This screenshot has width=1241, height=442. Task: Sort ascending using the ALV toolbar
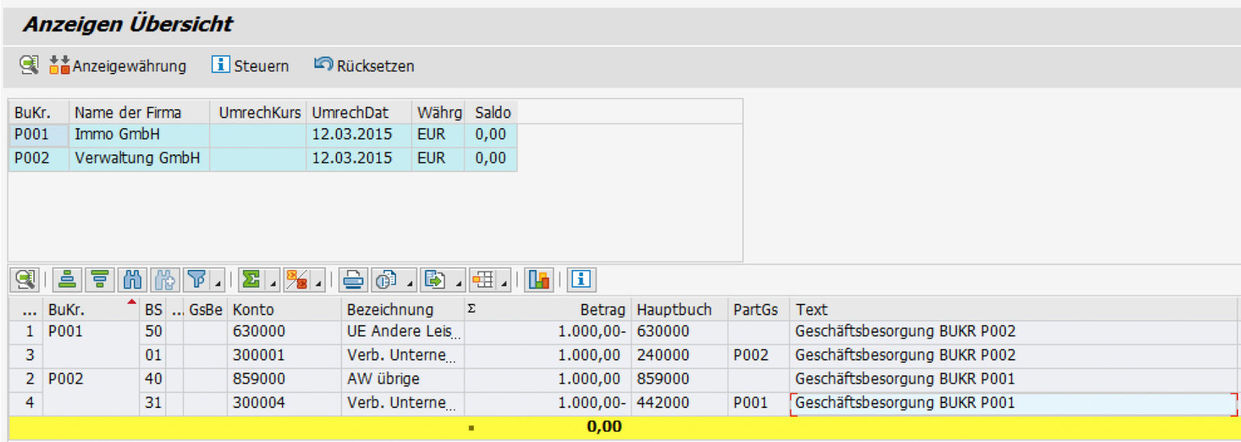pyautogui.click(x=66, y=280)
